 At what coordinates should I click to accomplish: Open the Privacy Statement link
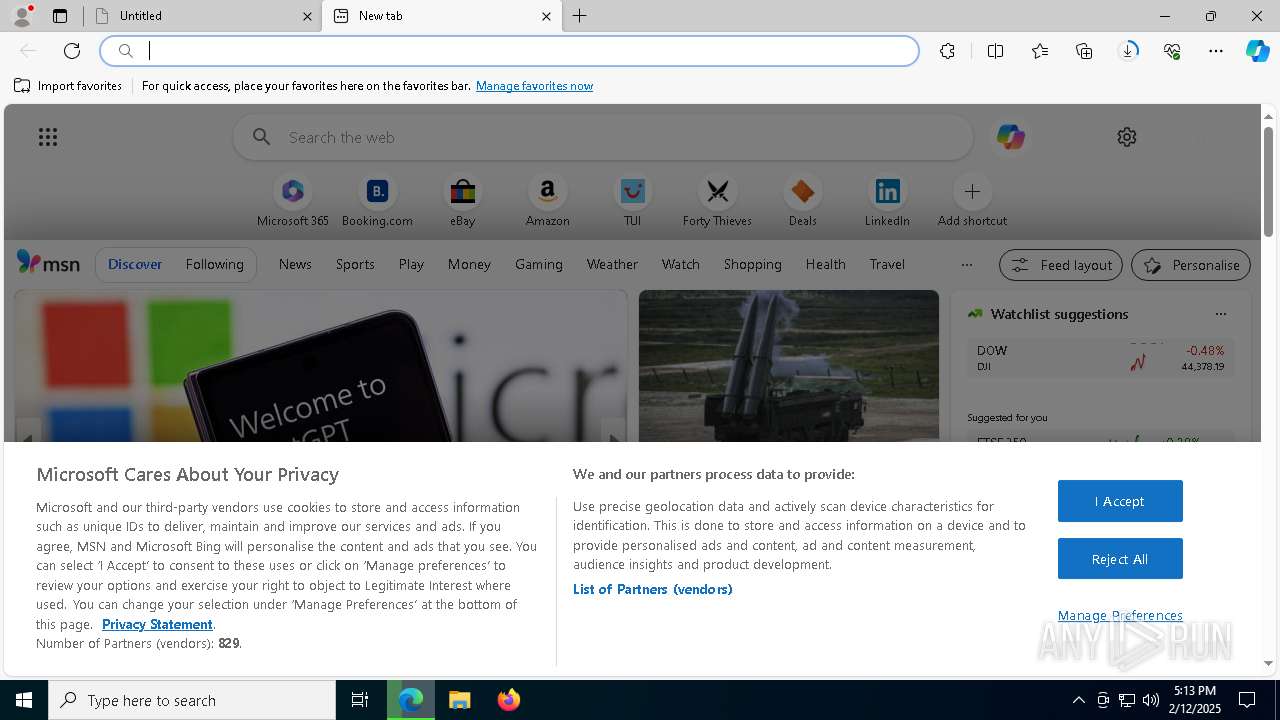(x=157, y=624)
